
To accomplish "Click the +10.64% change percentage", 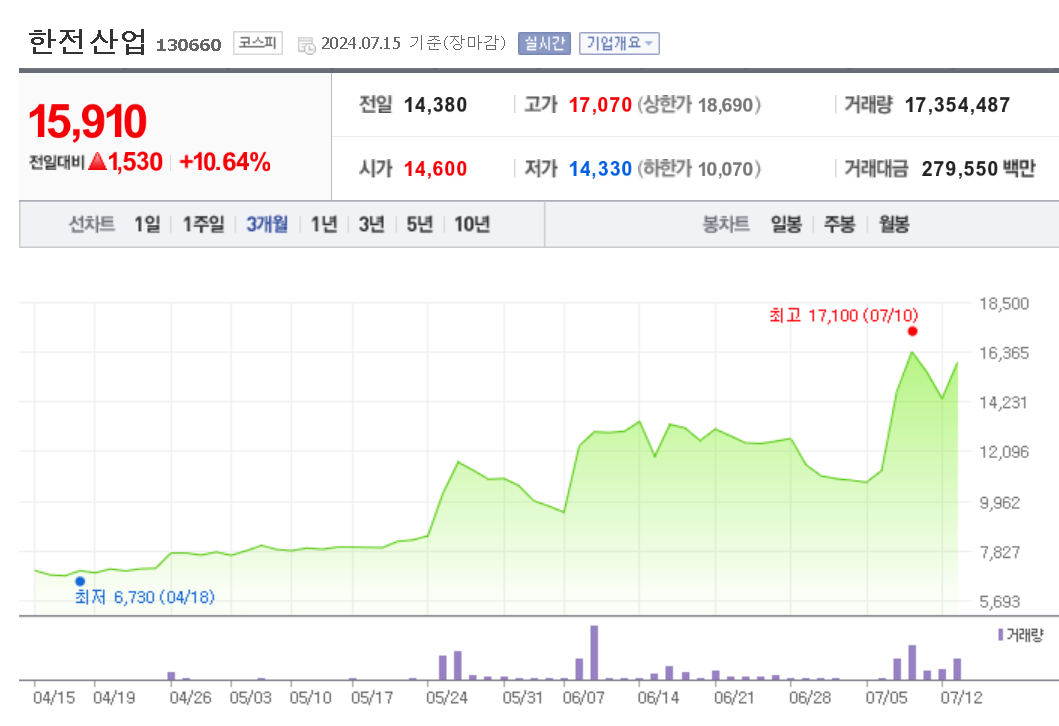I will tap(225, 162).
